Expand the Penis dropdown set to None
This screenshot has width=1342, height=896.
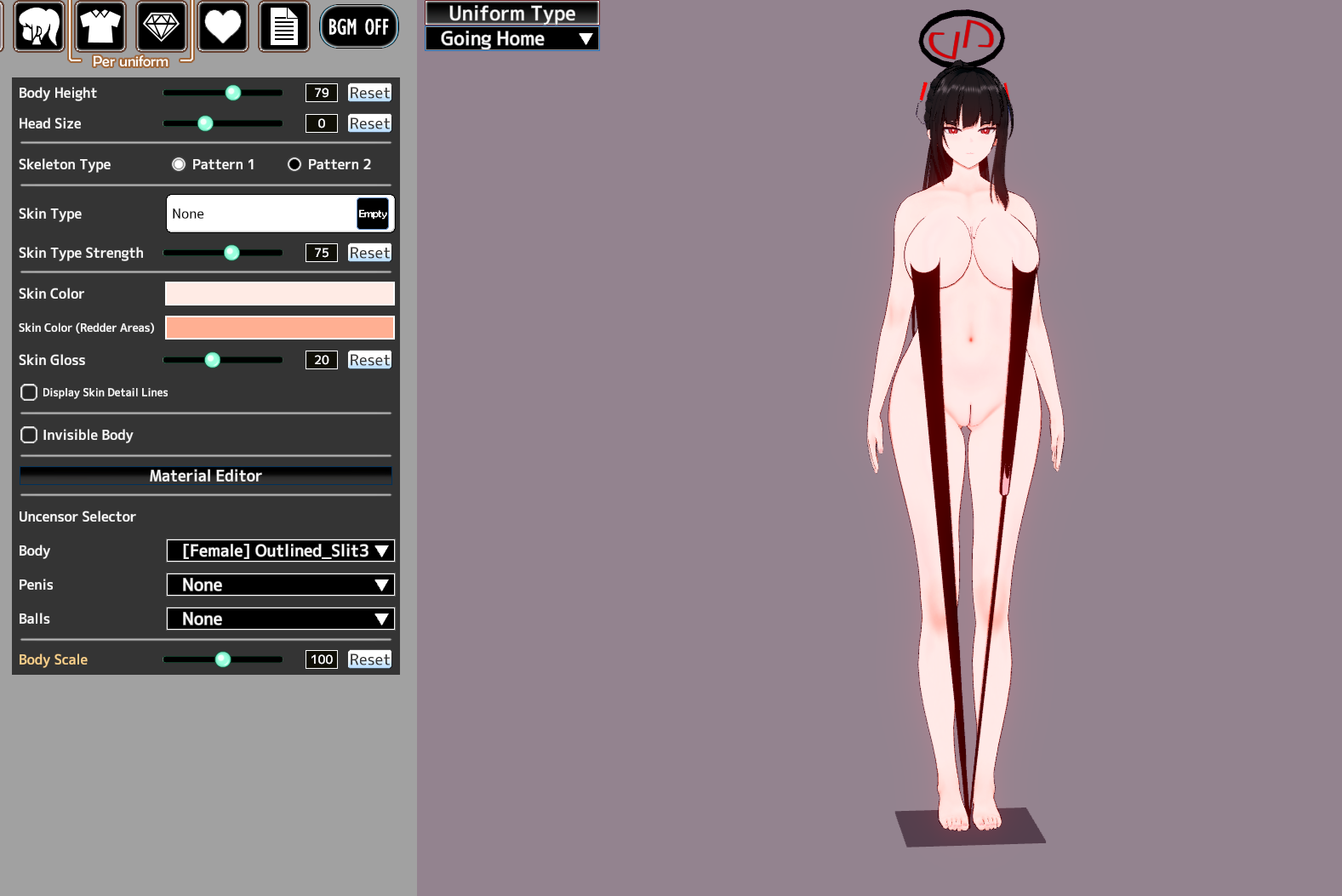tap(280, 585)
